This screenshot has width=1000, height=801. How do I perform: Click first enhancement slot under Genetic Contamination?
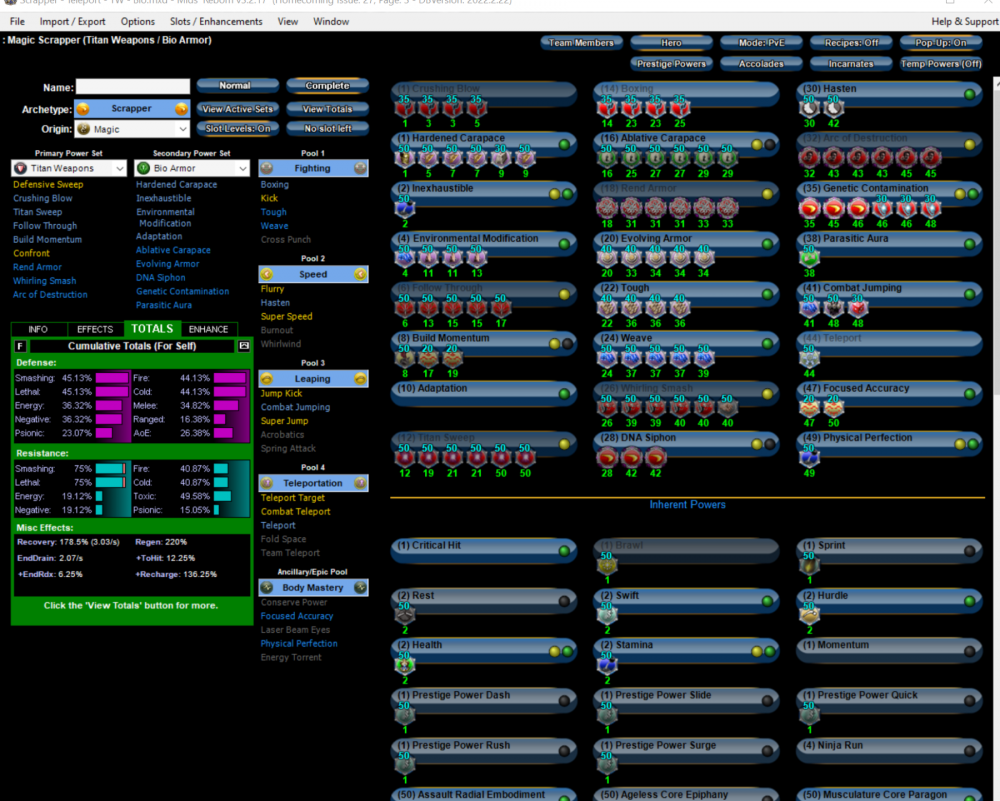(x=807, y=208)
